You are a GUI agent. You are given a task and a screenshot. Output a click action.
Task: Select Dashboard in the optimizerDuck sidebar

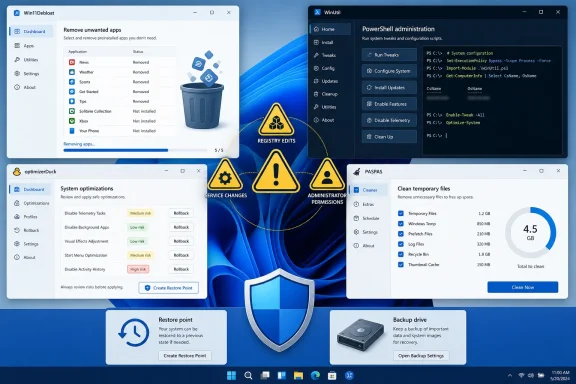[31, 189]
